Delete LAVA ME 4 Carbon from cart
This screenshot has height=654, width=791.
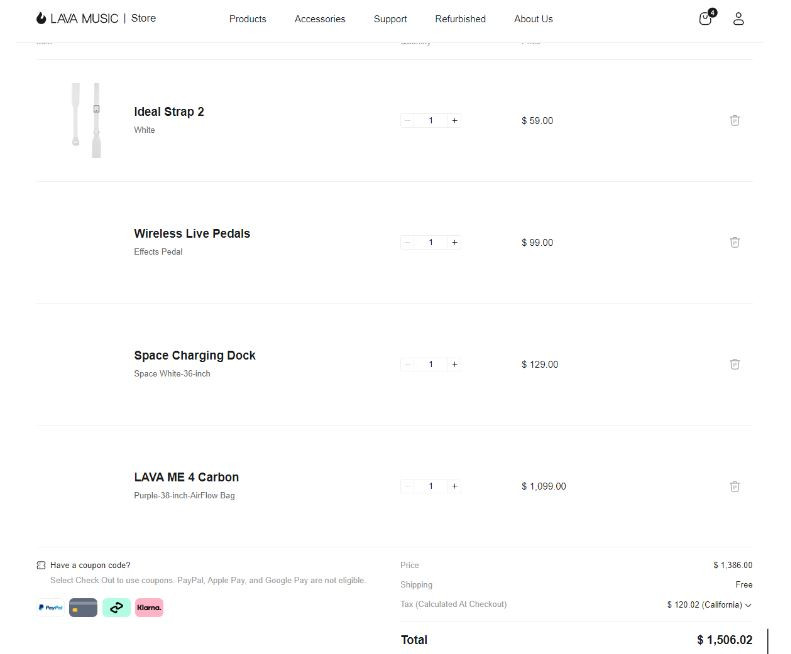point(735,486)
